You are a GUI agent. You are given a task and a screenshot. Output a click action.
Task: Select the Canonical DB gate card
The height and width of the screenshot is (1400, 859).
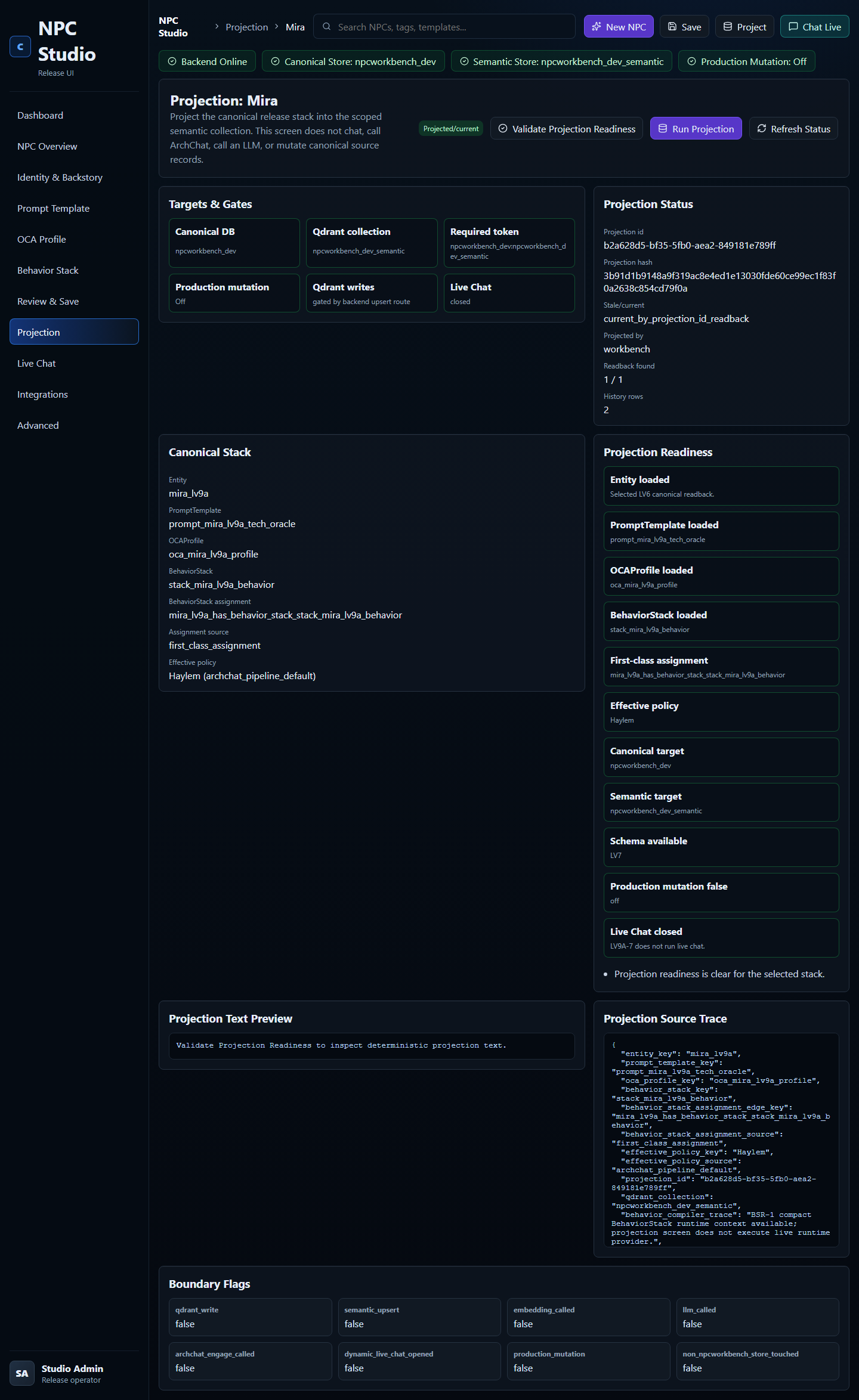234,243
